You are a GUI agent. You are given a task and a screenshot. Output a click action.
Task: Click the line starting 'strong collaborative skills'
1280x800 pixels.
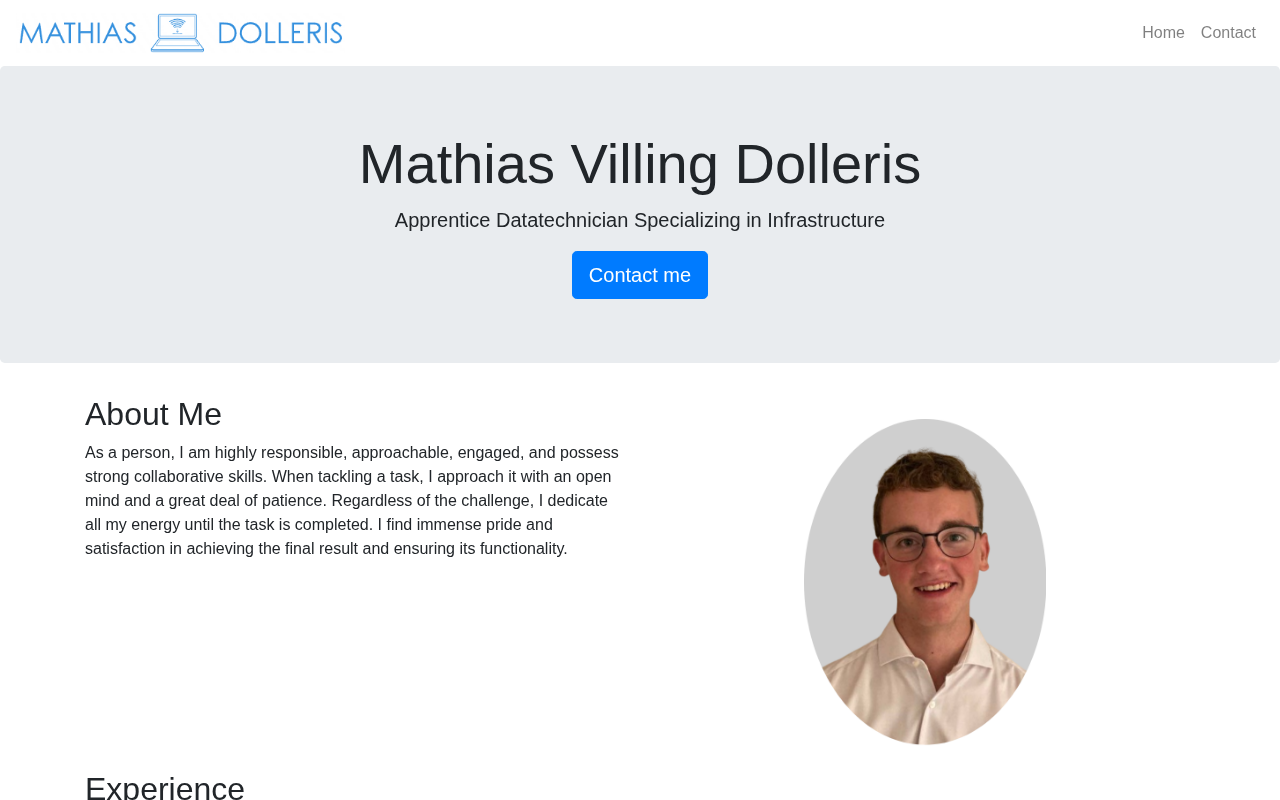(x=348, y=477)
